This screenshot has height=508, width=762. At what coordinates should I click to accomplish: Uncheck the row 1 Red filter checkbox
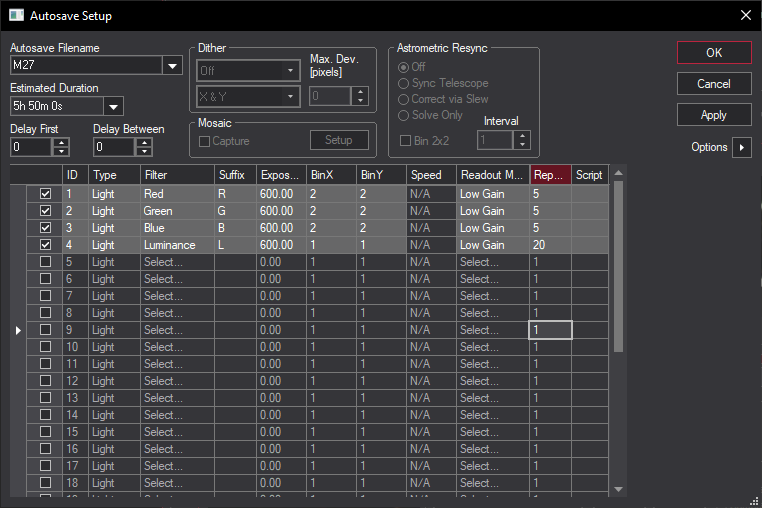click(45, 194)
